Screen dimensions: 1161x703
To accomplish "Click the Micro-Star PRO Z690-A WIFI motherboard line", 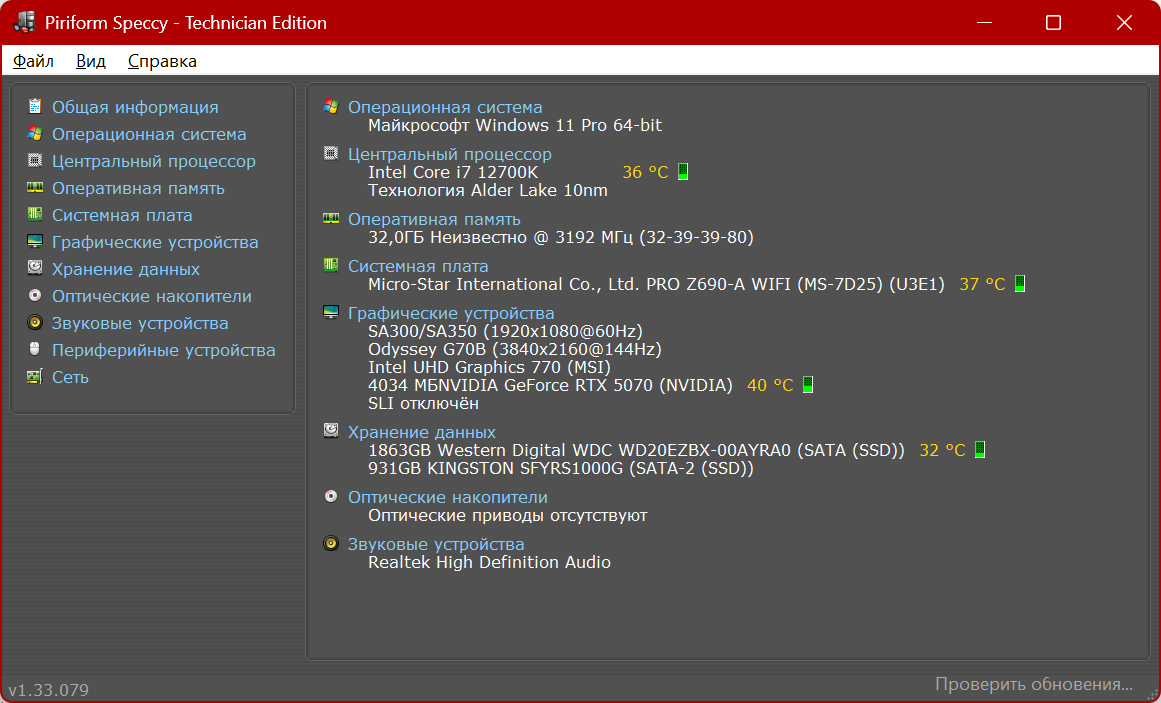I will coord(656,284).
